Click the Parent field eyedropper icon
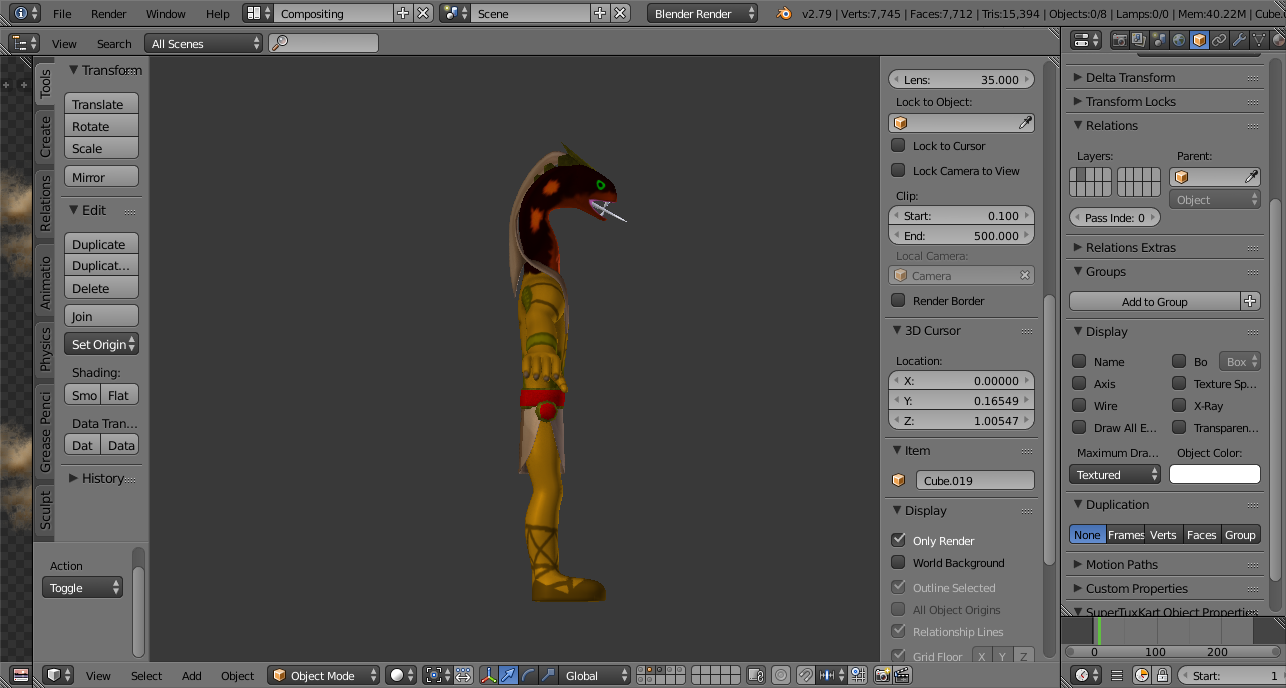The width and height of the screenshot is (1286, 688). [x=1251, y=177]
